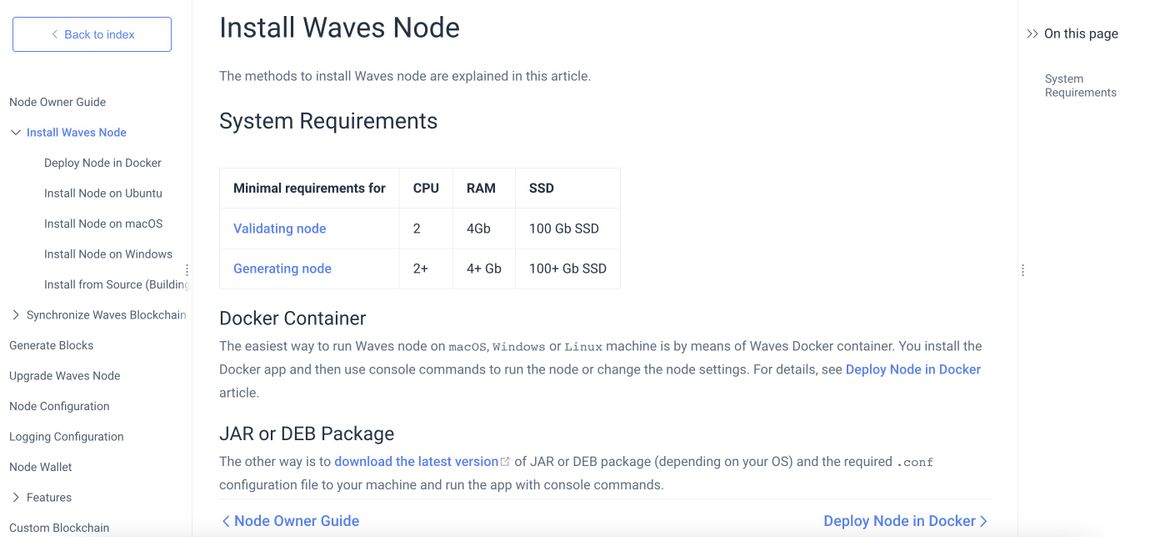Go to next page Deploy Node in Docker
This screenshot has width=1160, height=537.
[906, 521]
